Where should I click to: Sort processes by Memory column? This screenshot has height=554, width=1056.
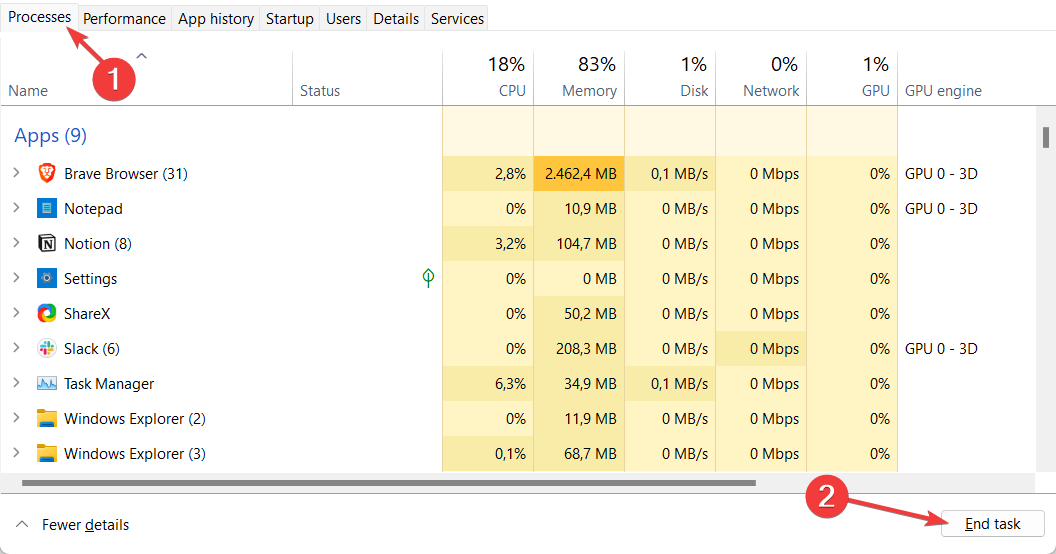point(579,78)
